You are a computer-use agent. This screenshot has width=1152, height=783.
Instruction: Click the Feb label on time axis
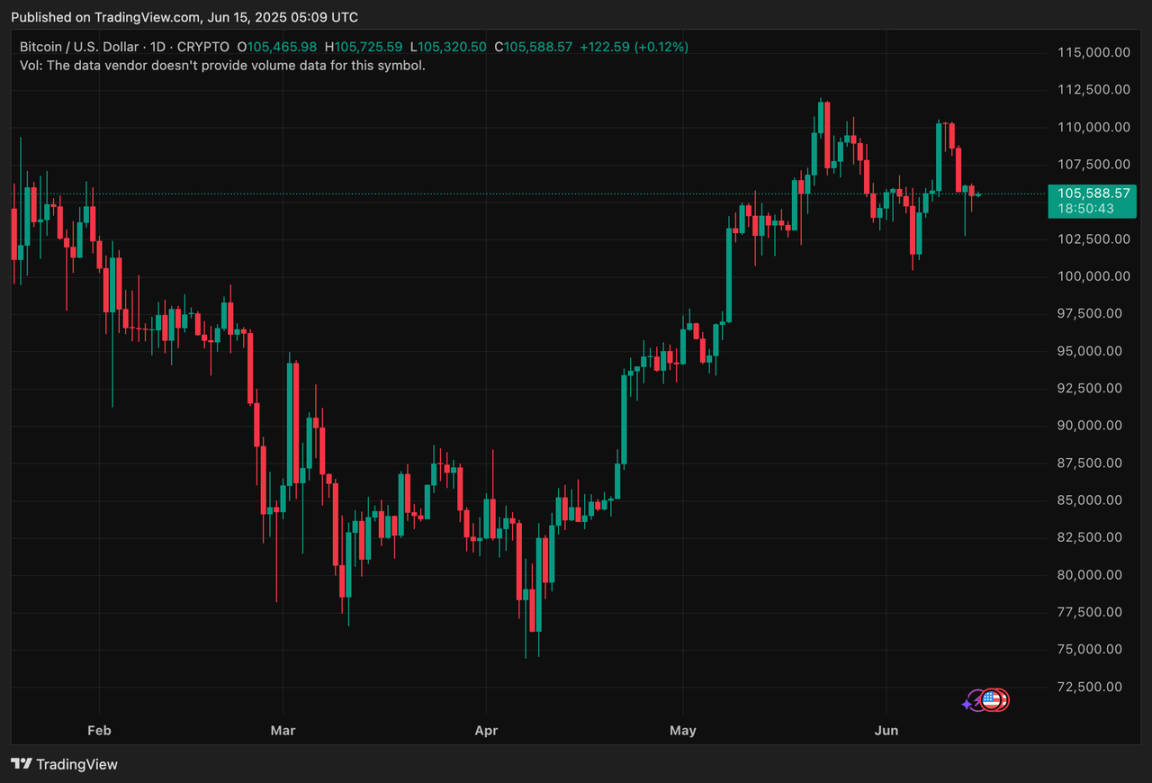tap(99, 731)
